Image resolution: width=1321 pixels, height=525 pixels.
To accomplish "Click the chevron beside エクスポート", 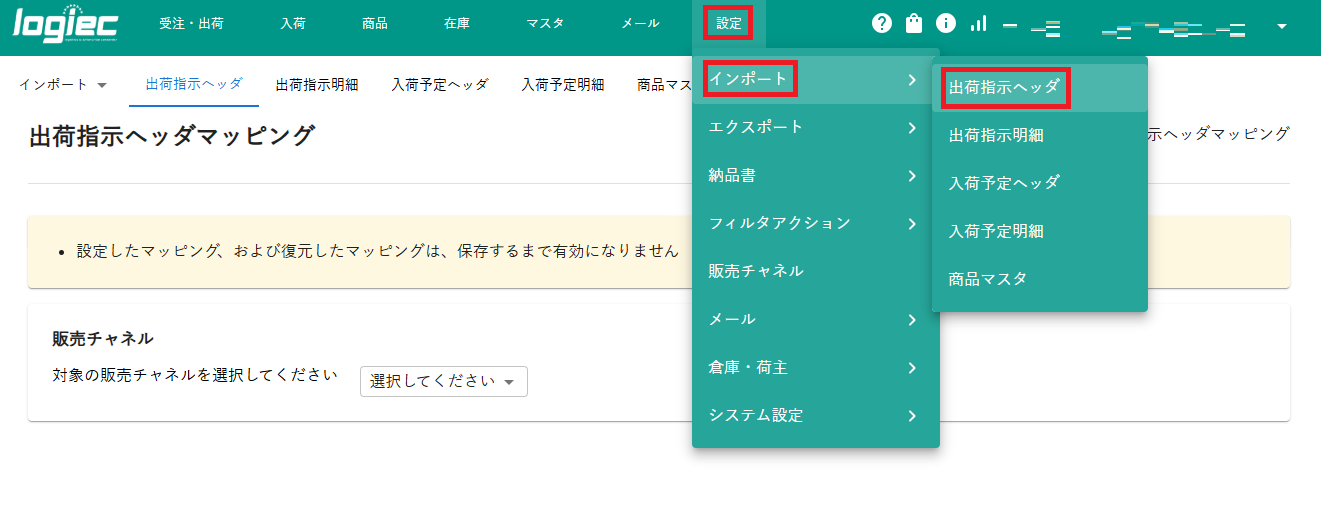I will tap(912, 127).
